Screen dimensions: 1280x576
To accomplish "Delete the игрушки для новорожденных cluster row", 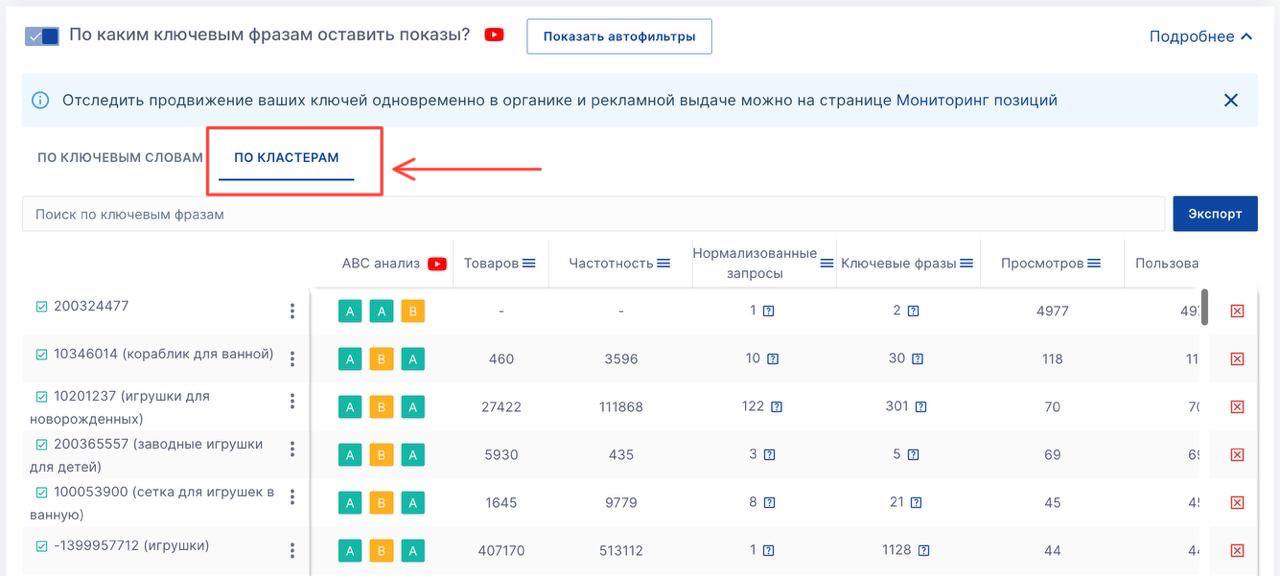I will pyautogui.click(x=1237, y=407).
